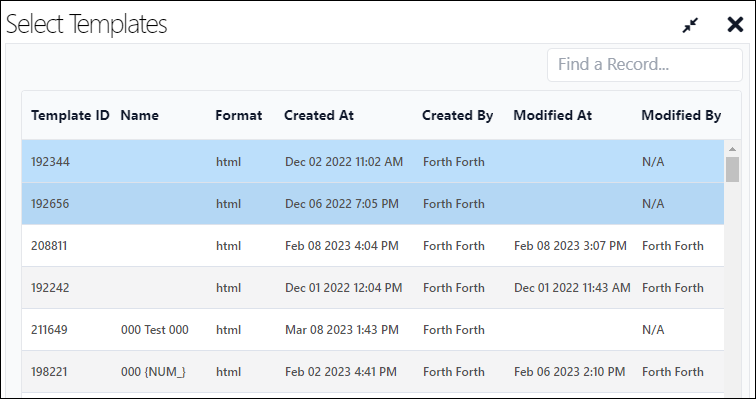Select template 192242 row

373,288
